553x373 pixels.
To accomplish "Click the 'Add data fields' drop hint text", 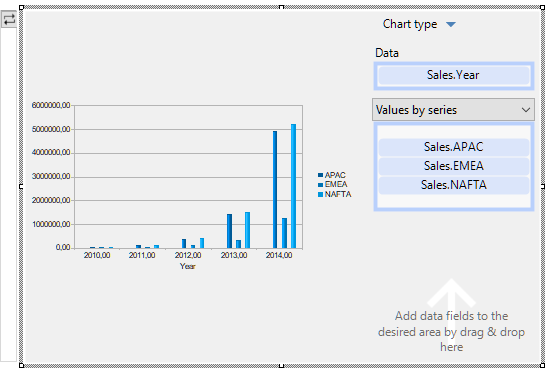I will pyautogui.click(x=451, y=331).
